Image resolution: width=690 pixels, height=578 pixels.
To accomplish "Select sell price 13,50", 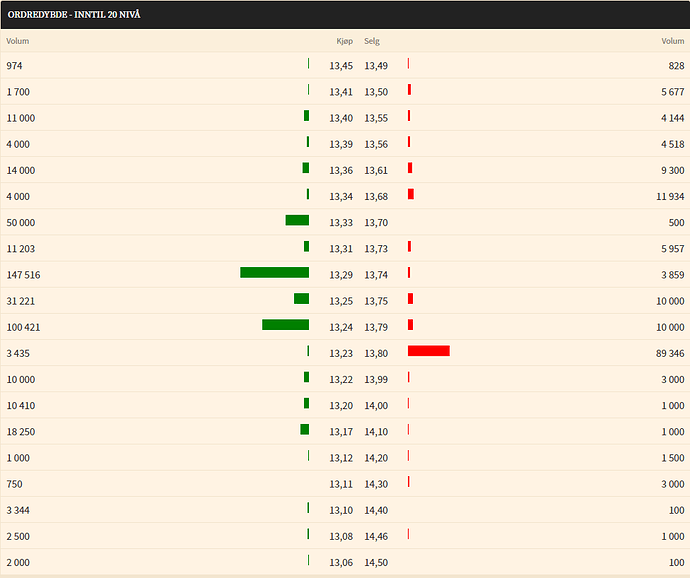I will tap(376, 92).
